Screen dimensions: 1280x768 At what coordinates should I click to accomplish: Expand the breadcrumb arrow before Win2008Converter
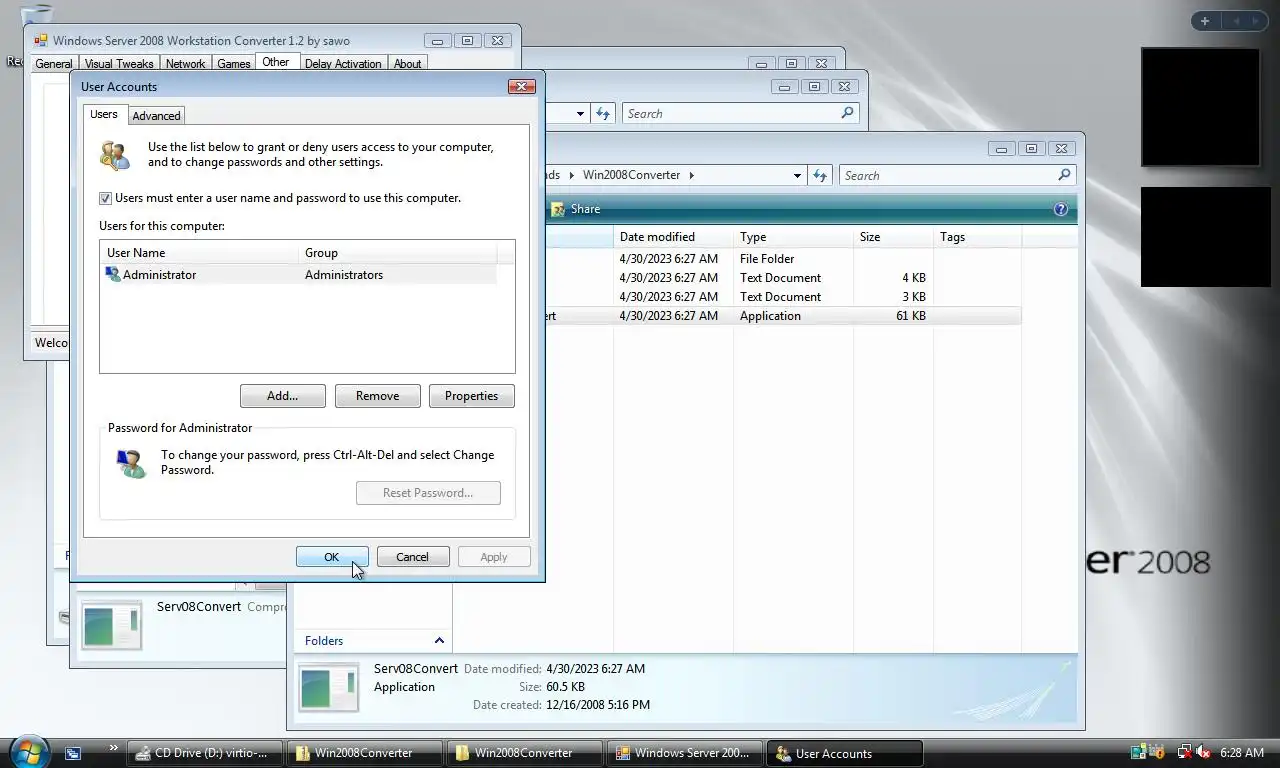(574, 175)
